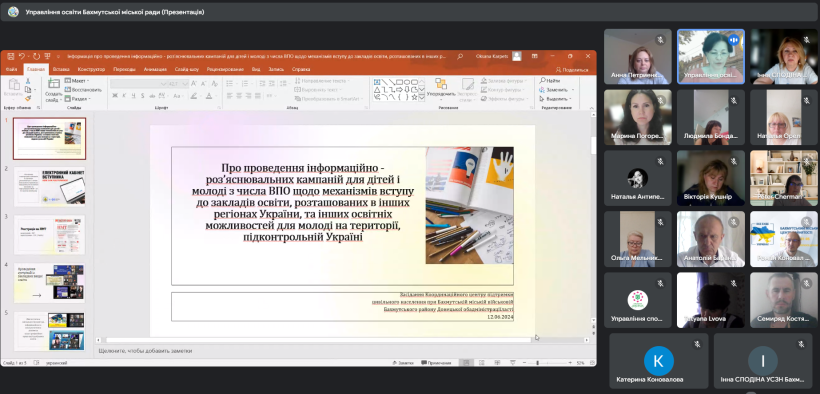The image size is (820, 394).
Task: Start slide show from status bar icon
Action: click(512, 363)
